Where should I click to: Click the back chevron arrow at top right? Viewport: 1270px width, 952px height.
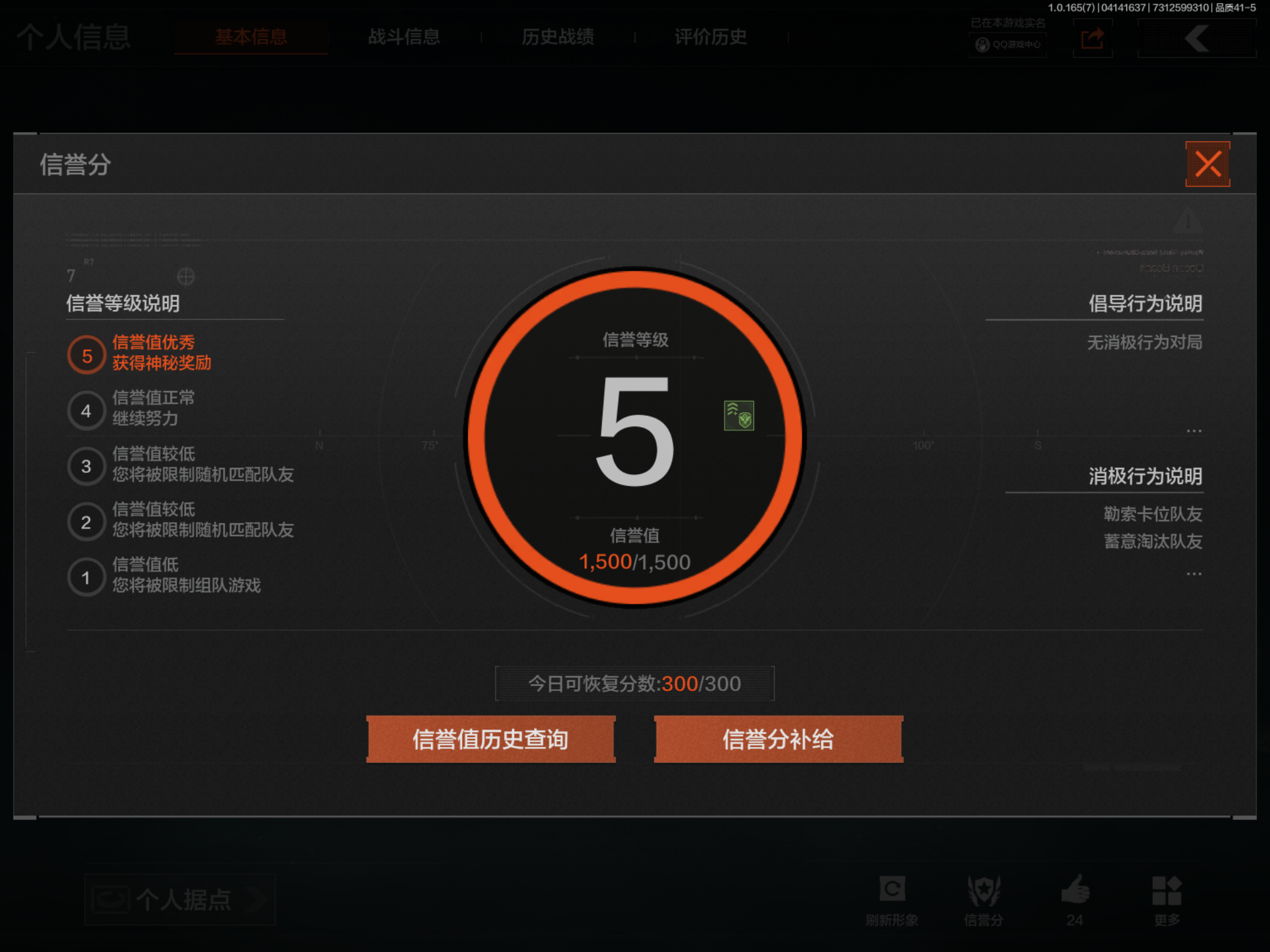tap(1196, 38)
